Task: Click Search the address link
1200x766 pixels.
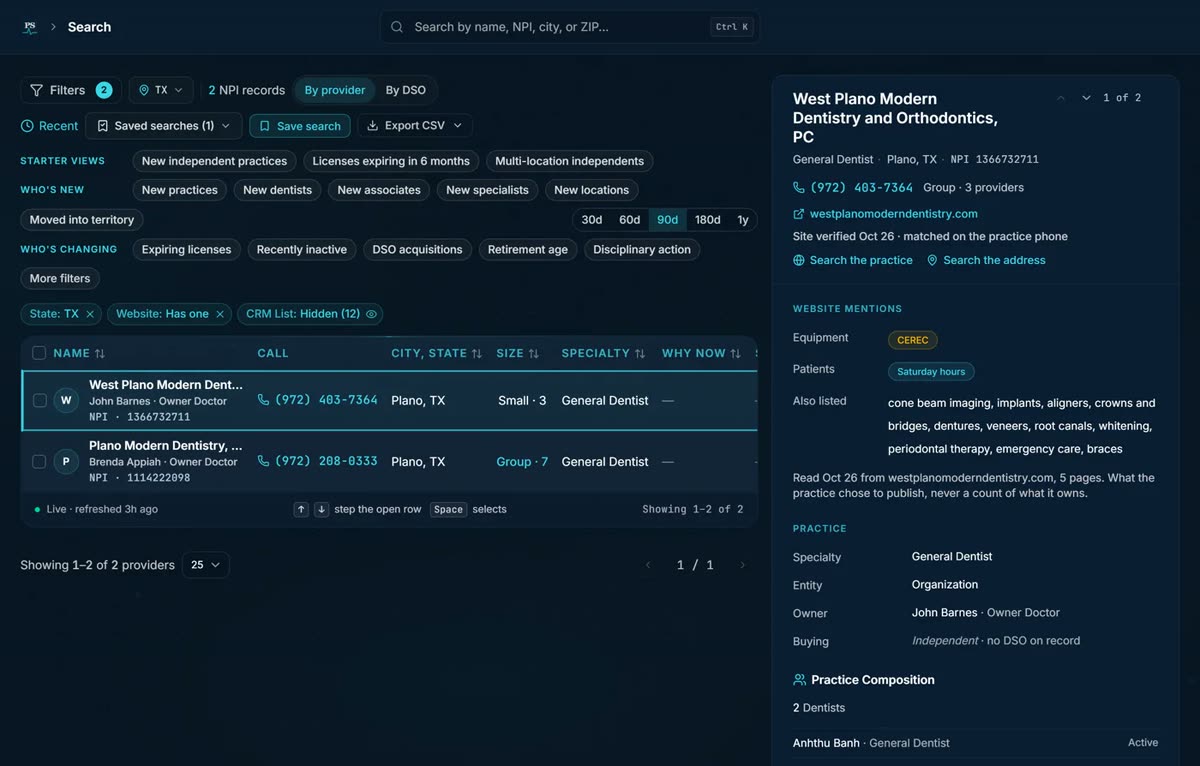Action: click(986, 260)
